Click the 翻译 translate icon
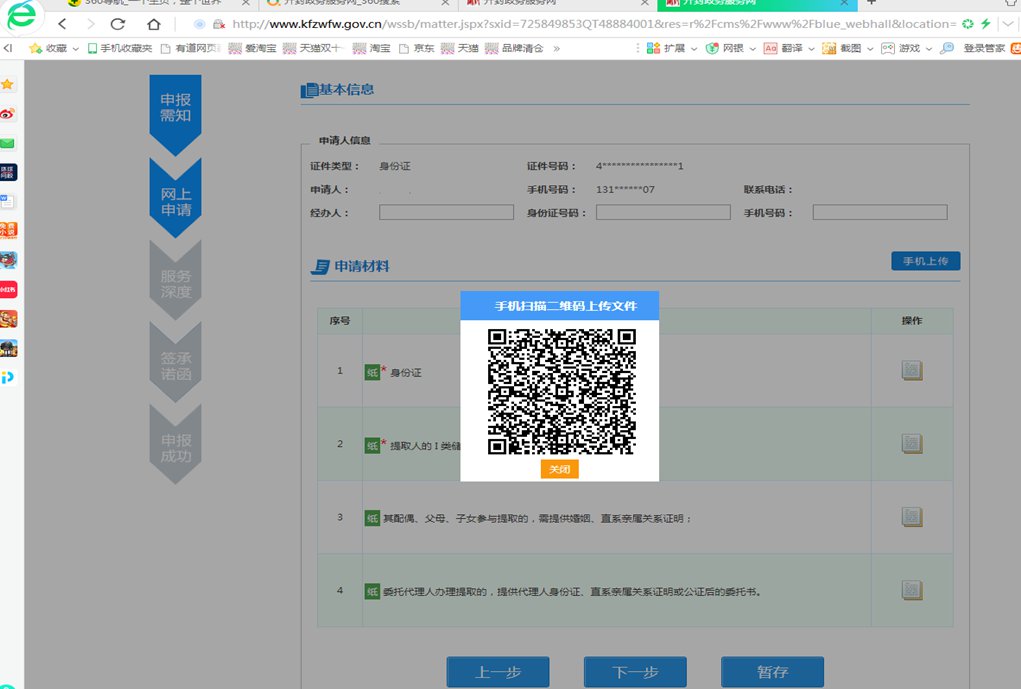 pos(770,48)
